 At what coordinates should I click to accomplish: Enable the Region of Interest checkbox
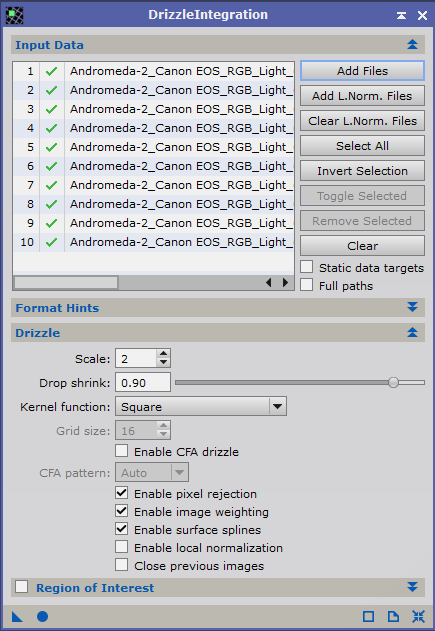tap(21, 587)
